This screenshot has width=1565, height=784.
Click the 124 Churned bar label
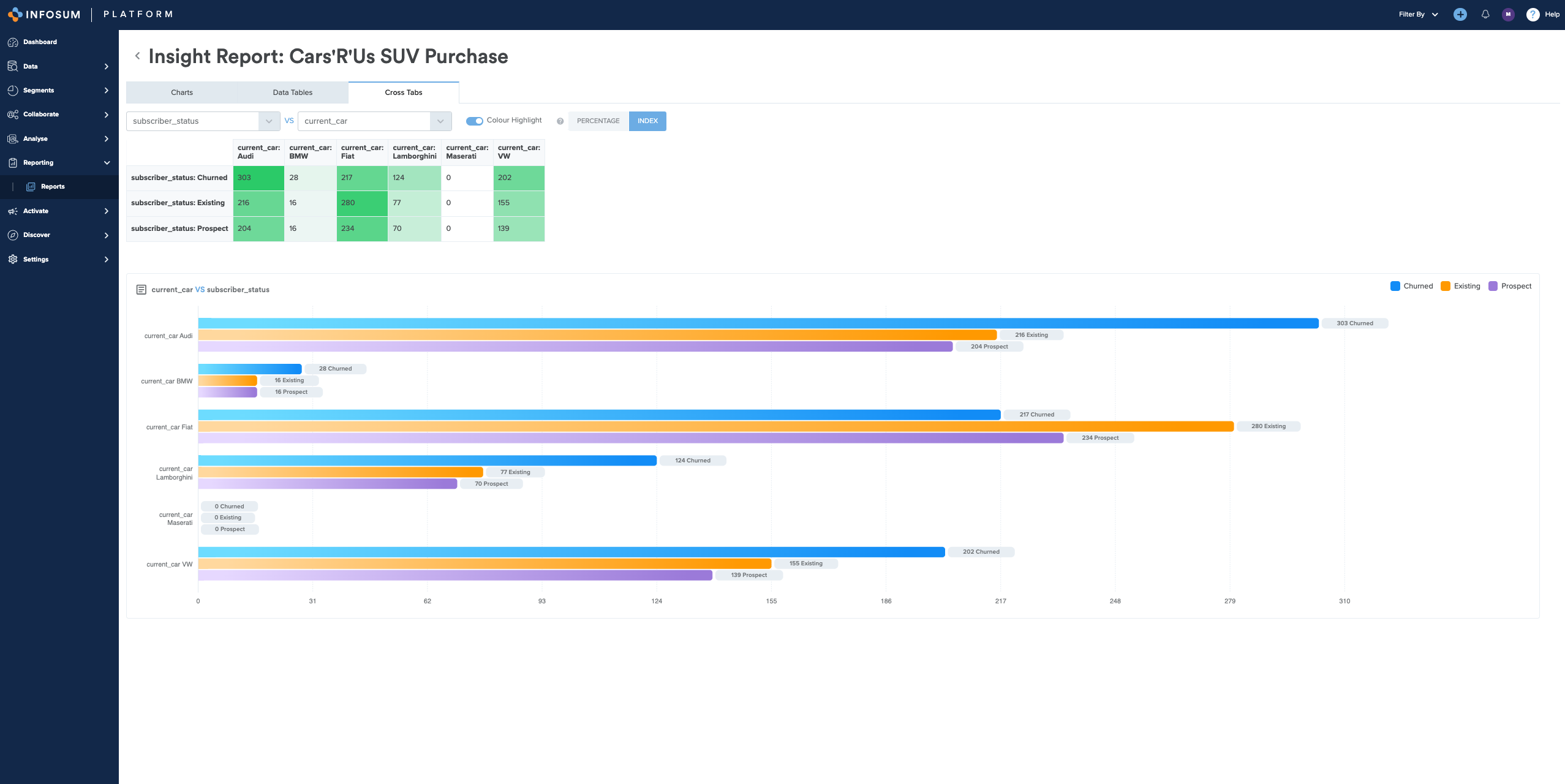693,461
